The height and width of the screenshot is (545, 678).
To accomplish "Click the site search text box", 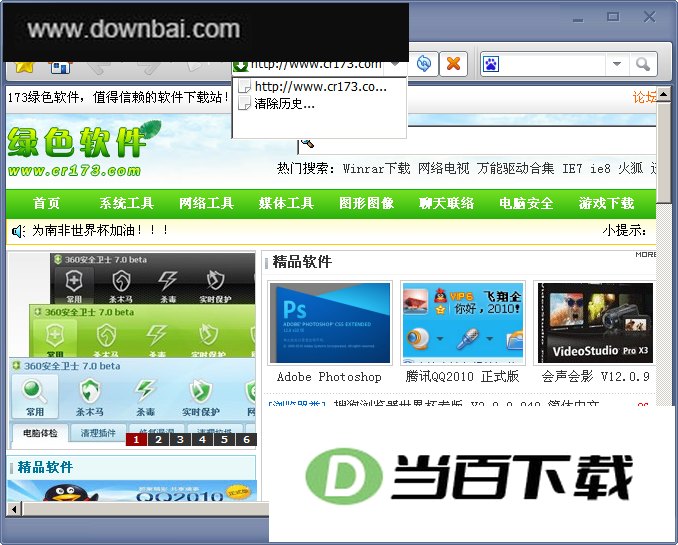I will click(478, 141).
